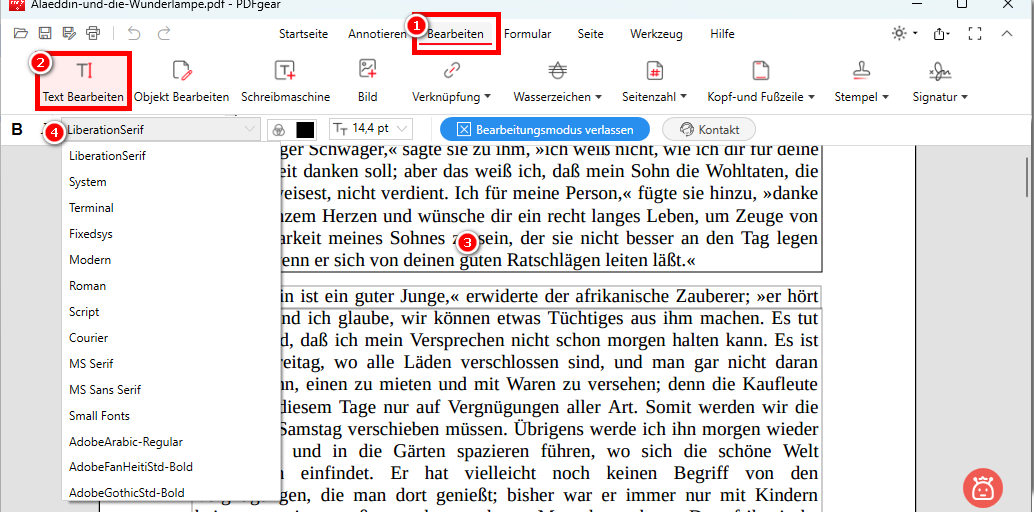
Task: Select Fixedsys font from list
Action: (171, 234)
